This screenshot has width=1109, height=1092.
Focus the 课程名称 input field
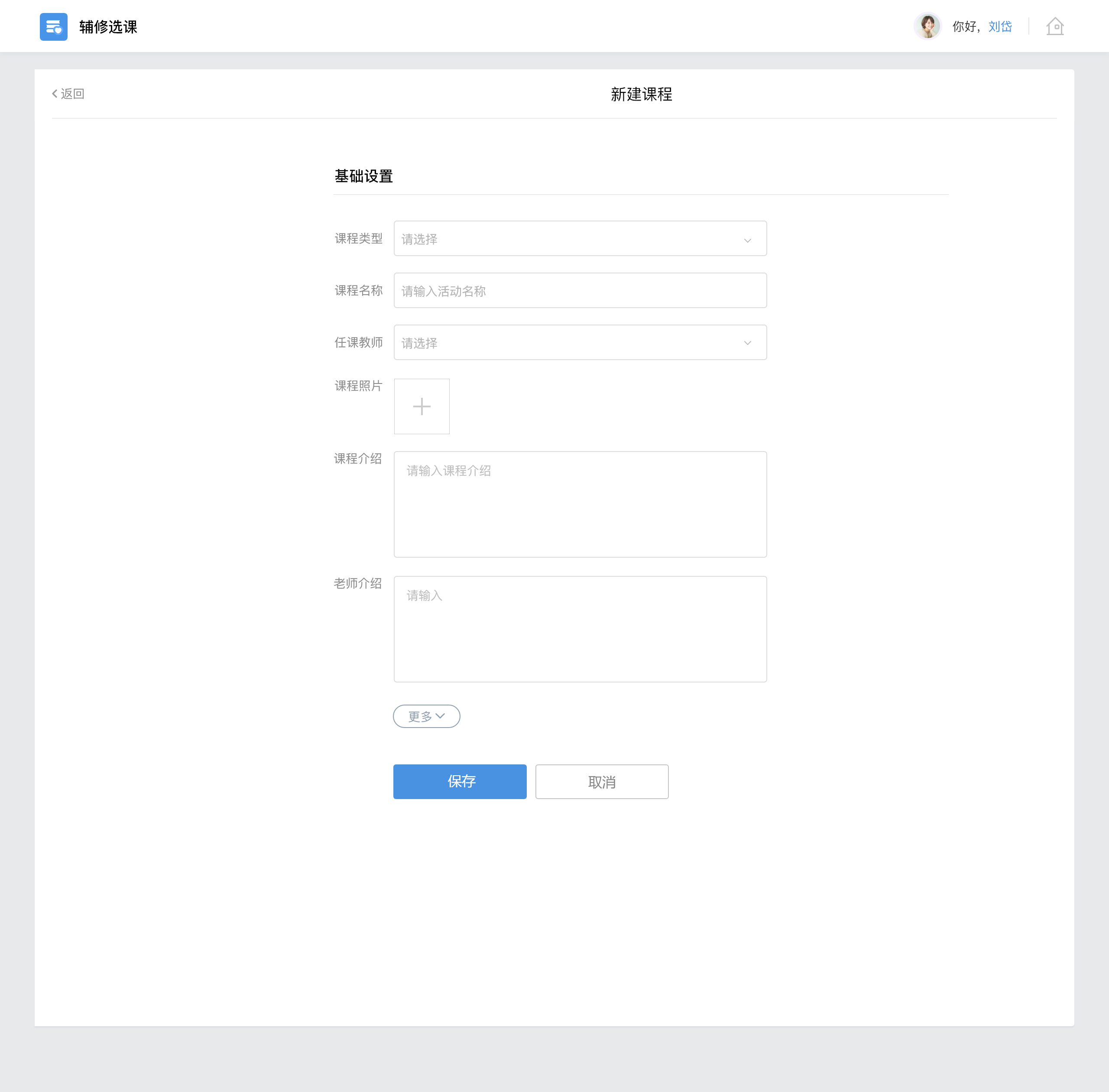[580, 291]
